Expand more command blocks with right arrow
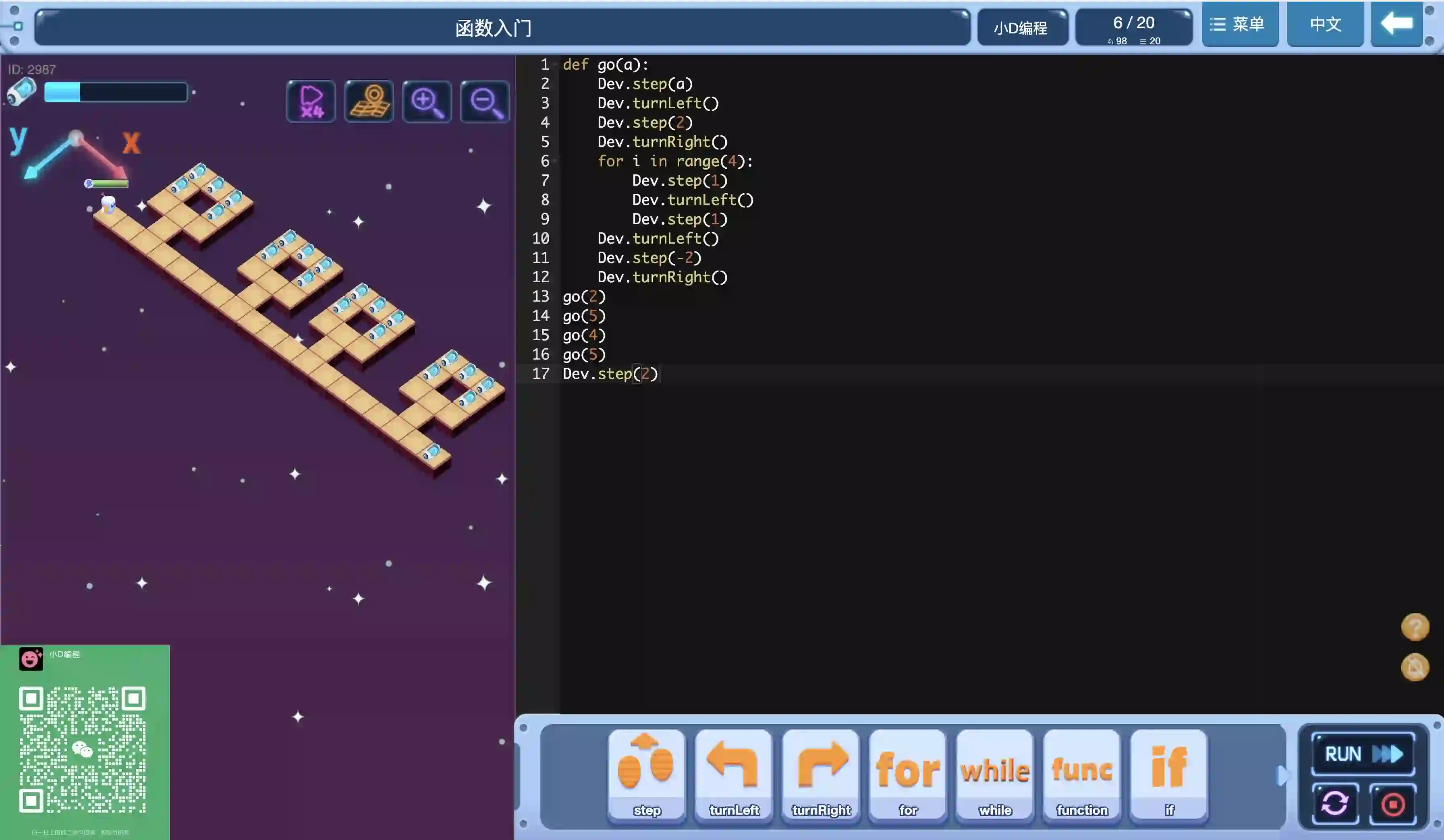This screenshot has width=1444, height=840. pyautogui.click(x=1282, y=776)
